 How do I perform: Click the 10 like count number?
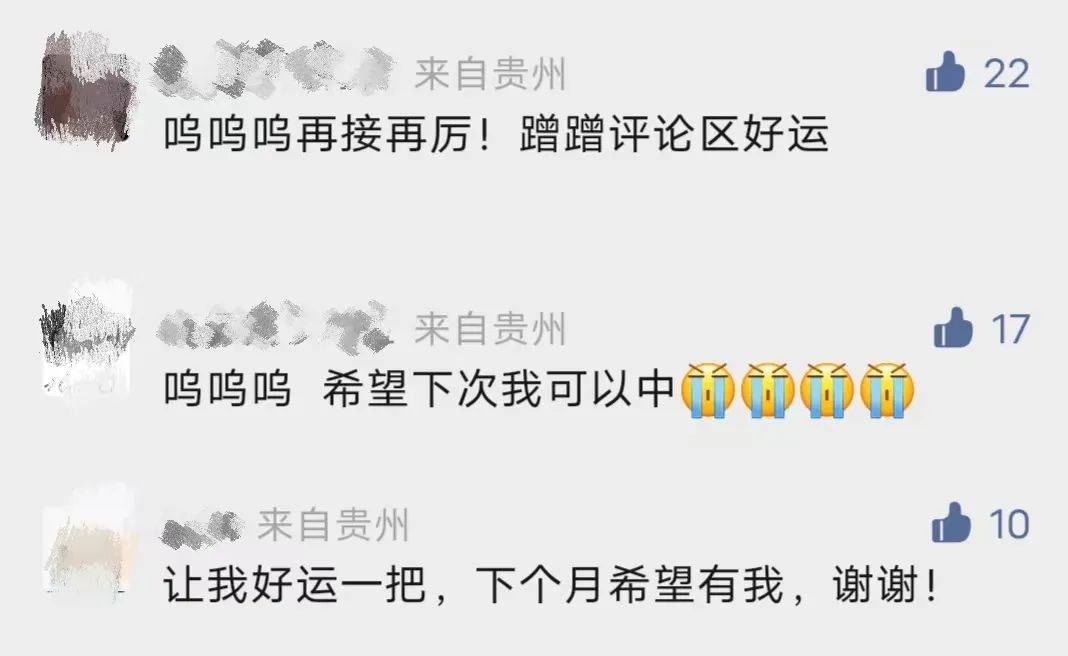tap(1009, 525)
